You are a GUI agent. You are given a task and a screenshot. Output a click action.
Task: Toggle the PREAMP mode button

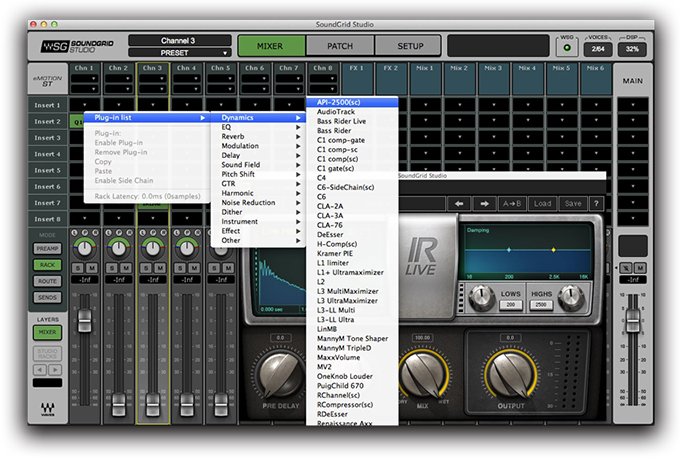tap(48, 249)
